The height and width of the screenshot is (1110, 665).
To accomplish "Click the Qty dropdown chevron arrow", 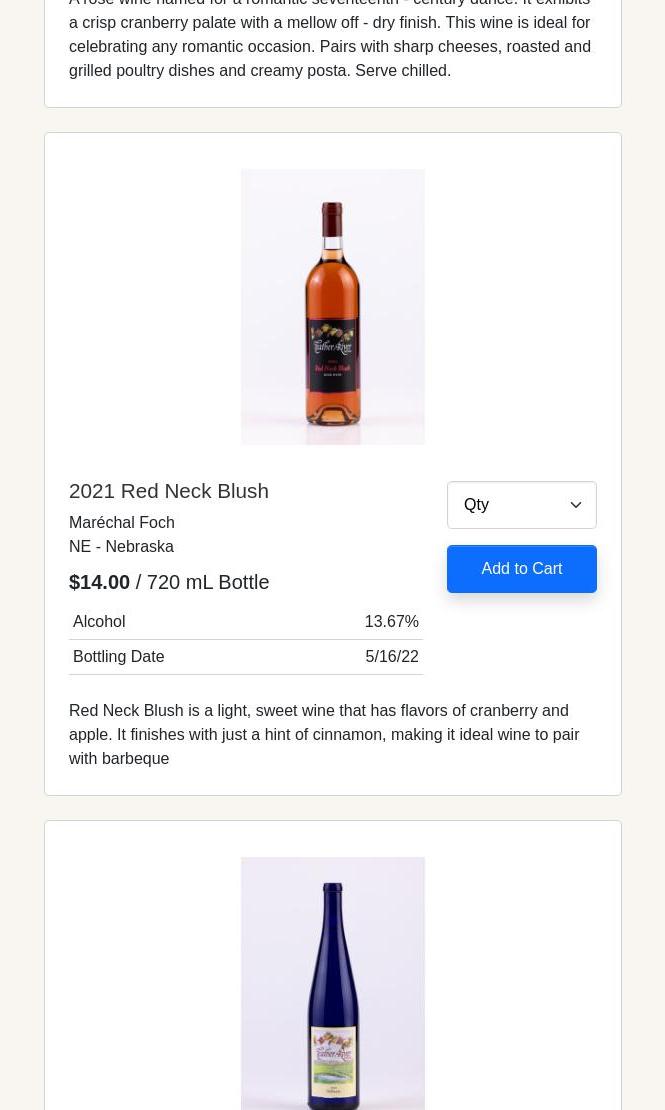I will click(x=576, y=505).
